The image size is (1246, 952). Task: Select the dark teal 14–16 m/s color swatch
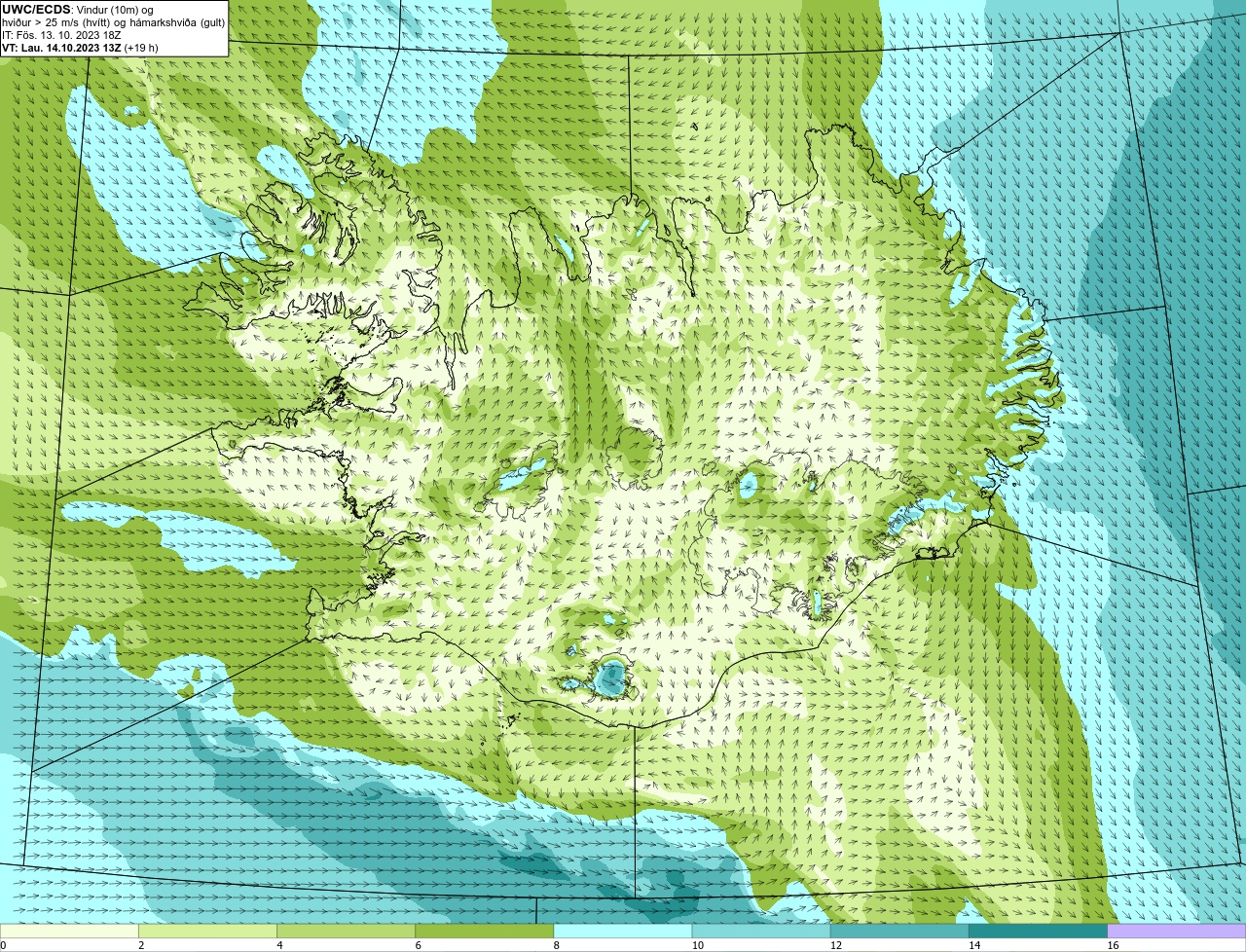pyautogui.click(x=1039, y=932)
